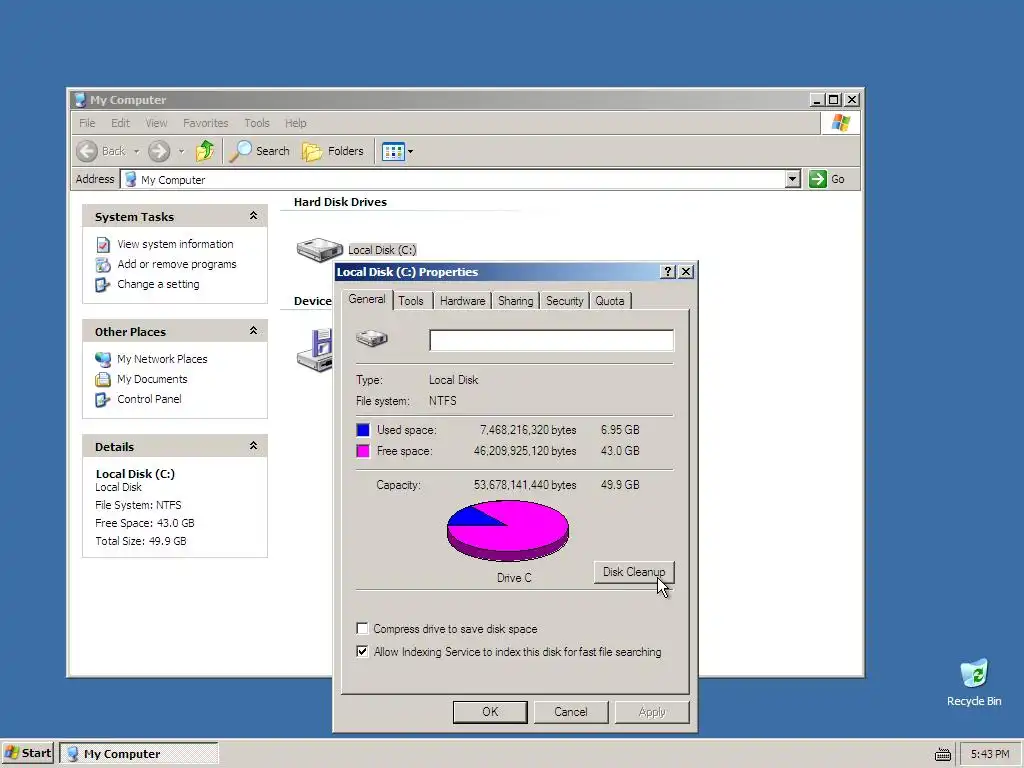Uncheck Allow Indexing Service checkbox
Image resolution: width=1024 pixels, height=768 pixels.
[362, 651]
